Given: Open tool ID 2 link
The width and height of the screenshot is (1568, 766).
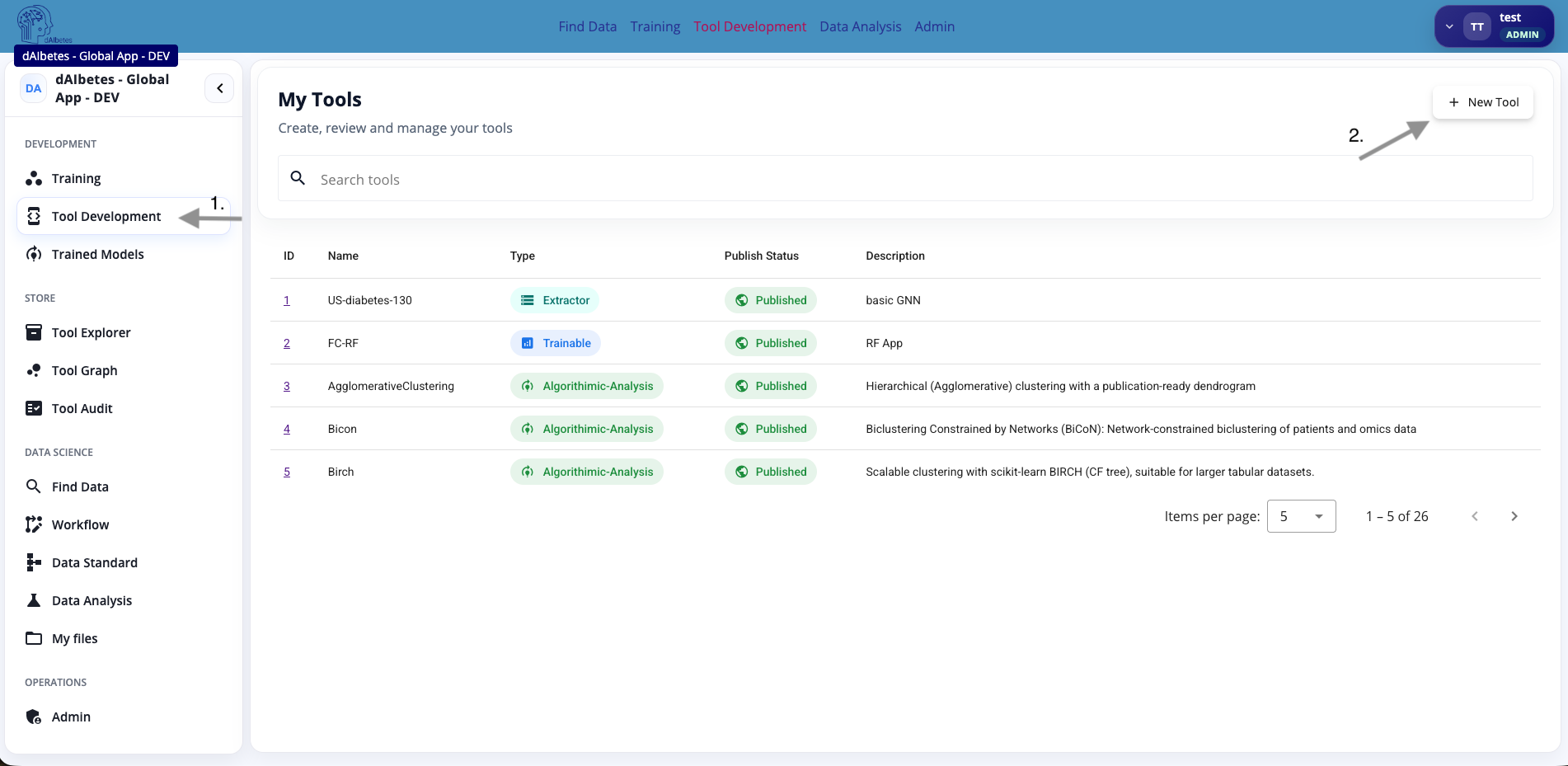Looking at the screenshot, I should coord(287,343).
